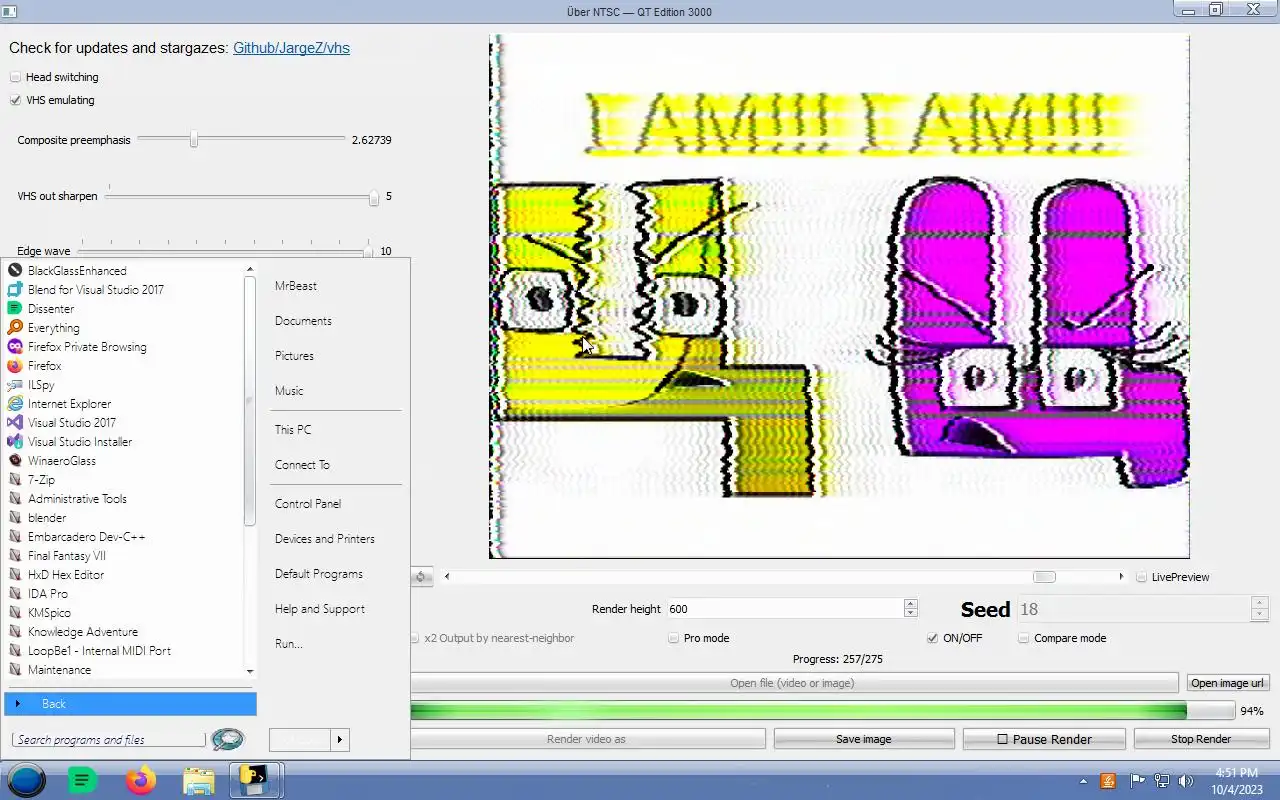Click the magnifier search button in Start menu
The width and height of the screenshot is (1280, 800).
tap(228, 739)
